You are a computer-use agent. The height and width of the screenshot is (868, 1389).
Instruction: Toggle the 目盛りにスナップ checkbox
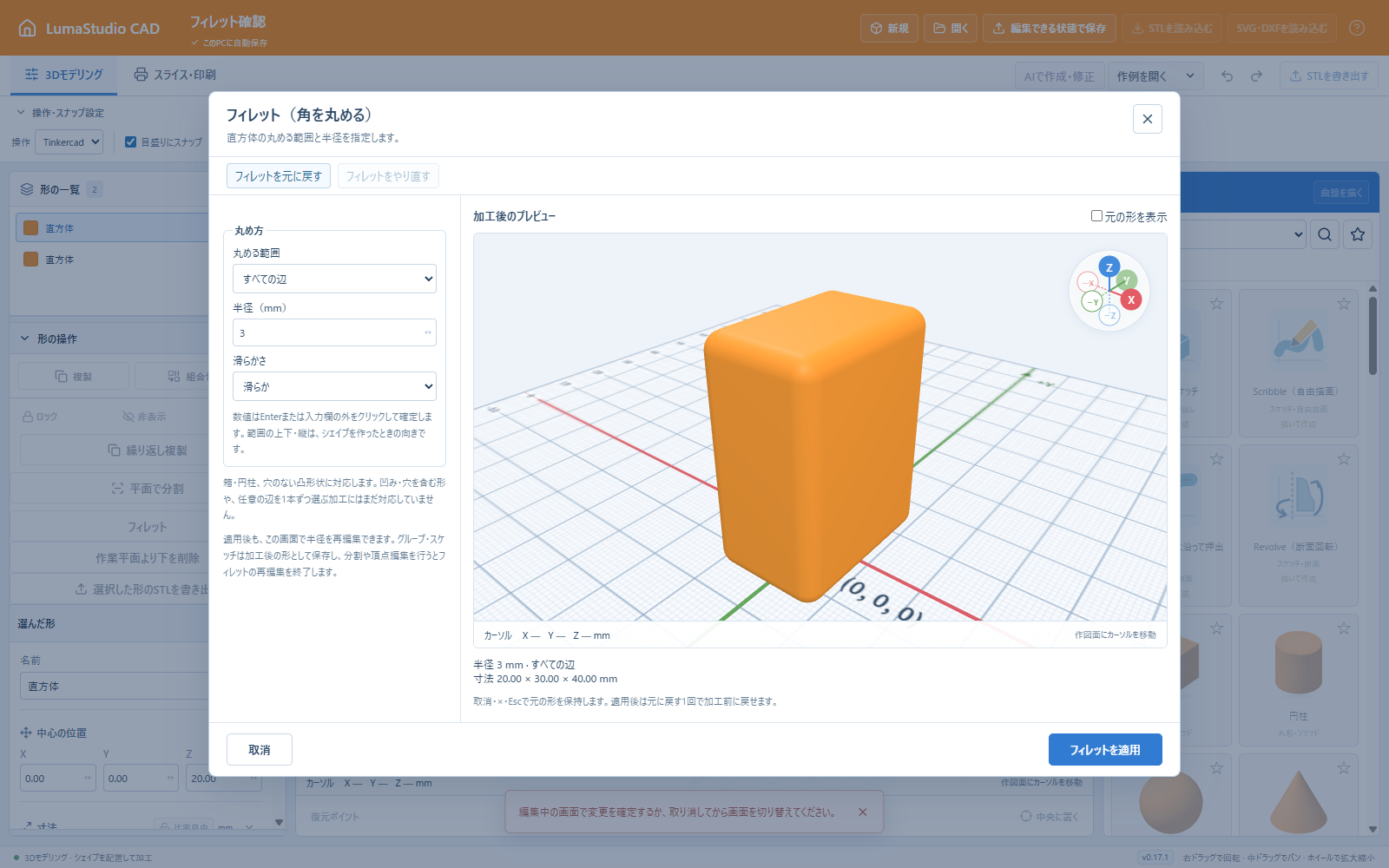tap(131, 141)
